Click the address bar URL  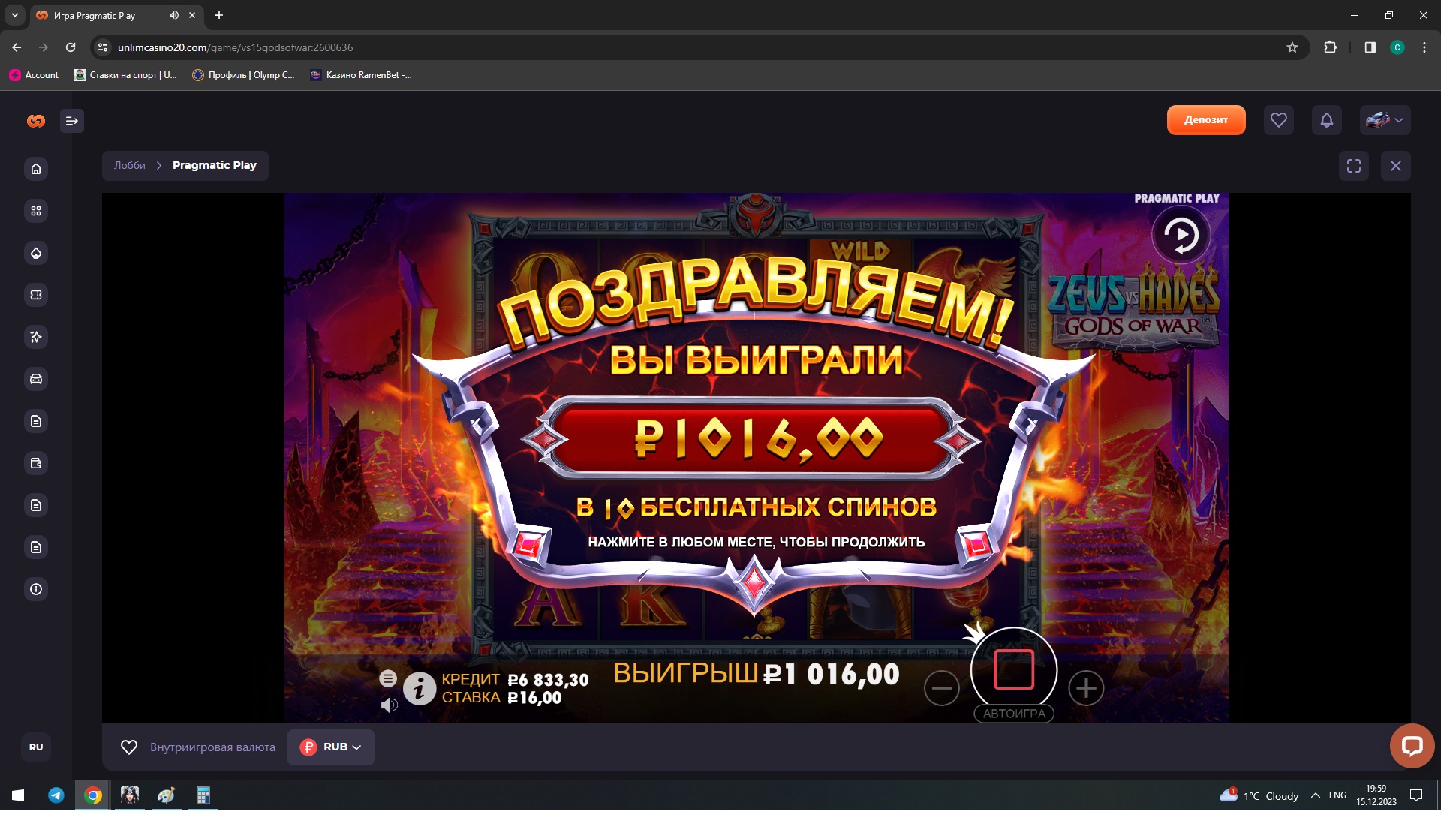click(235, 47)
